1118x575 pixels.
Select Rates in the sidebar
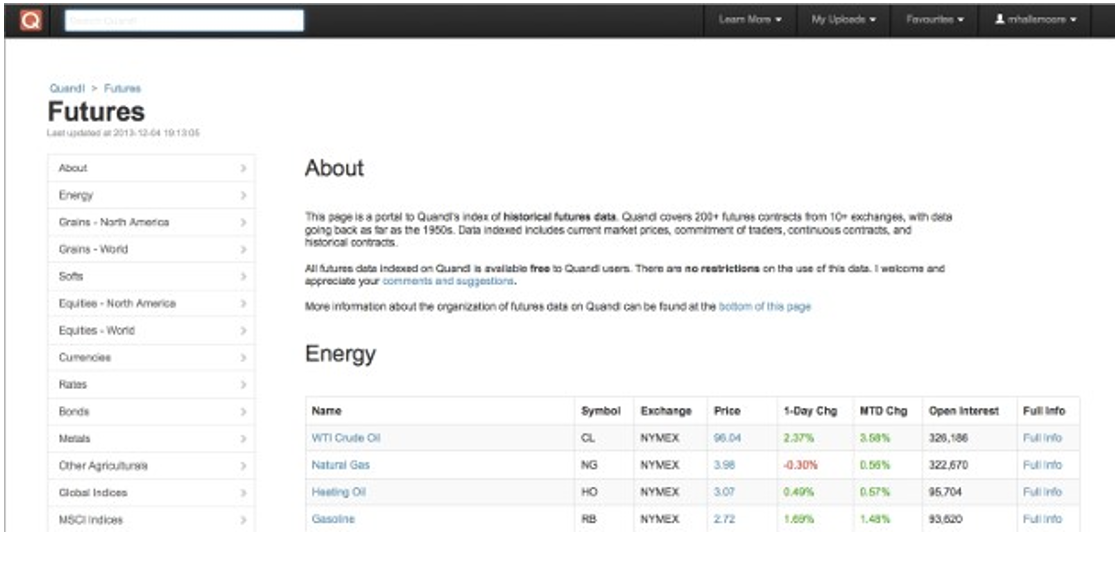pyautogui.click(x=151, y=385)
